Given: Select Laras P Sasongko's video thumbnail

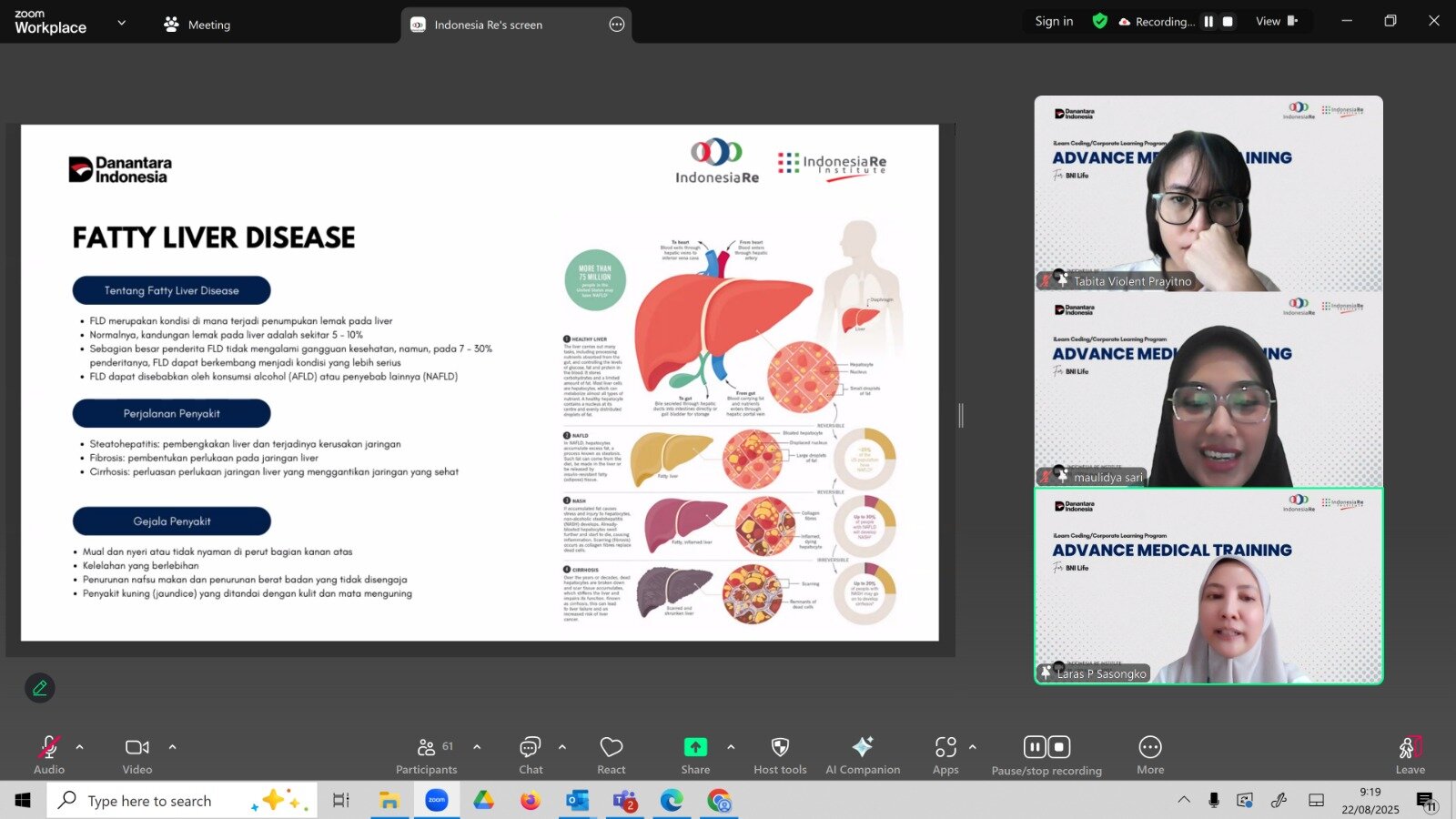Looking at the screenshot, I should [1208, 586].
